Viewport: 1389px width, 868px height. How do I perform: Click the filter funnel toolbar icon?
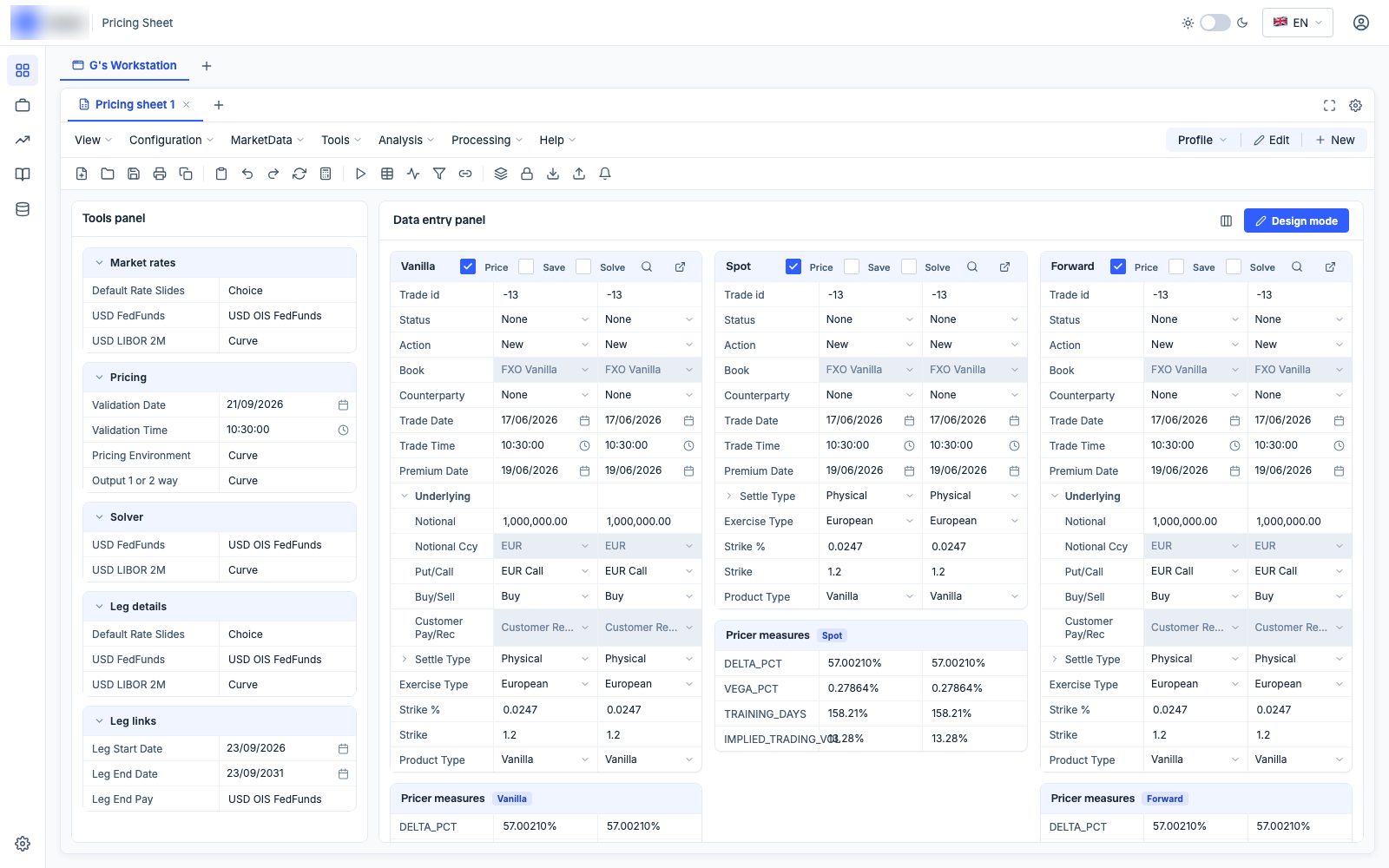point(439,174)
